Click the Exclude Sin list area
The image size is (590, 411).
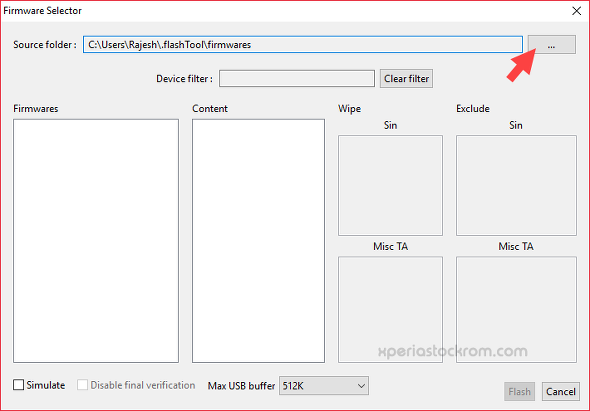516,186
